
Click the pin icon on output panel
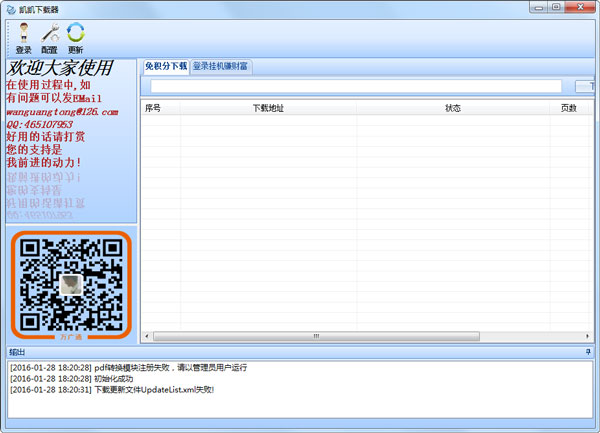point(588,352)
